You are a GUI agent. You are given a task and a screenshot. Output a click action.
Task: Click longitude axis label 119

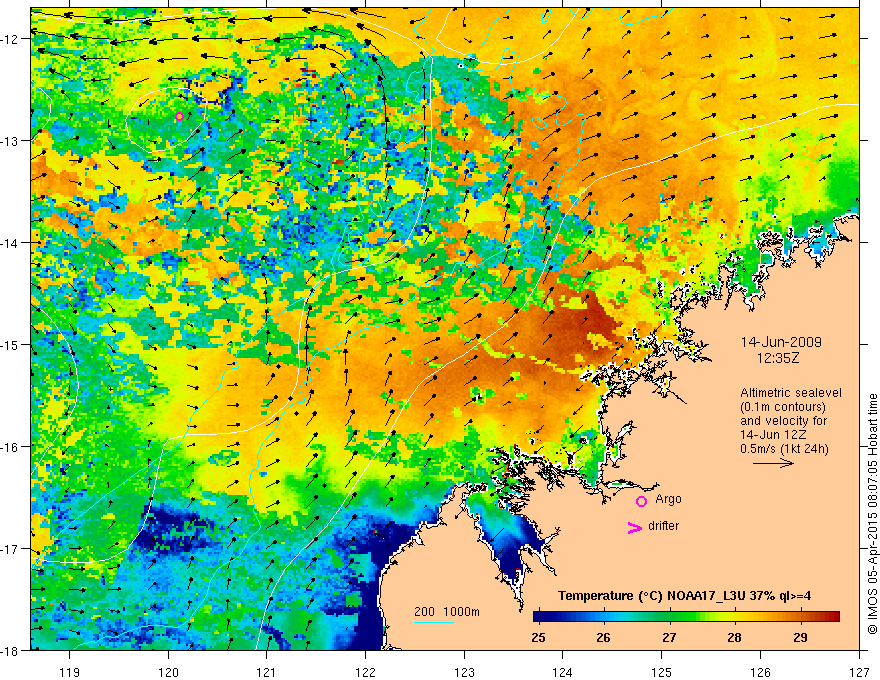(x=70, y=672)
